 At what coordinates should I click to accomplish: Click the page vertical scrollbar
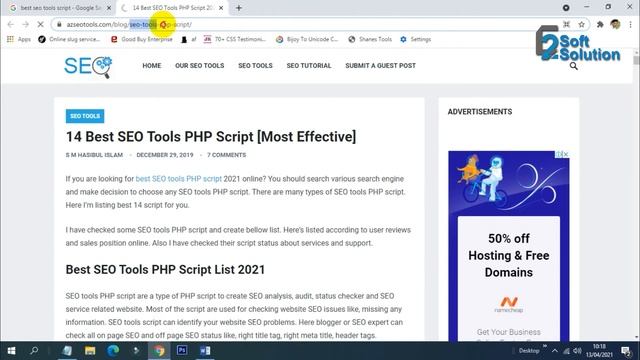point(636,195)
